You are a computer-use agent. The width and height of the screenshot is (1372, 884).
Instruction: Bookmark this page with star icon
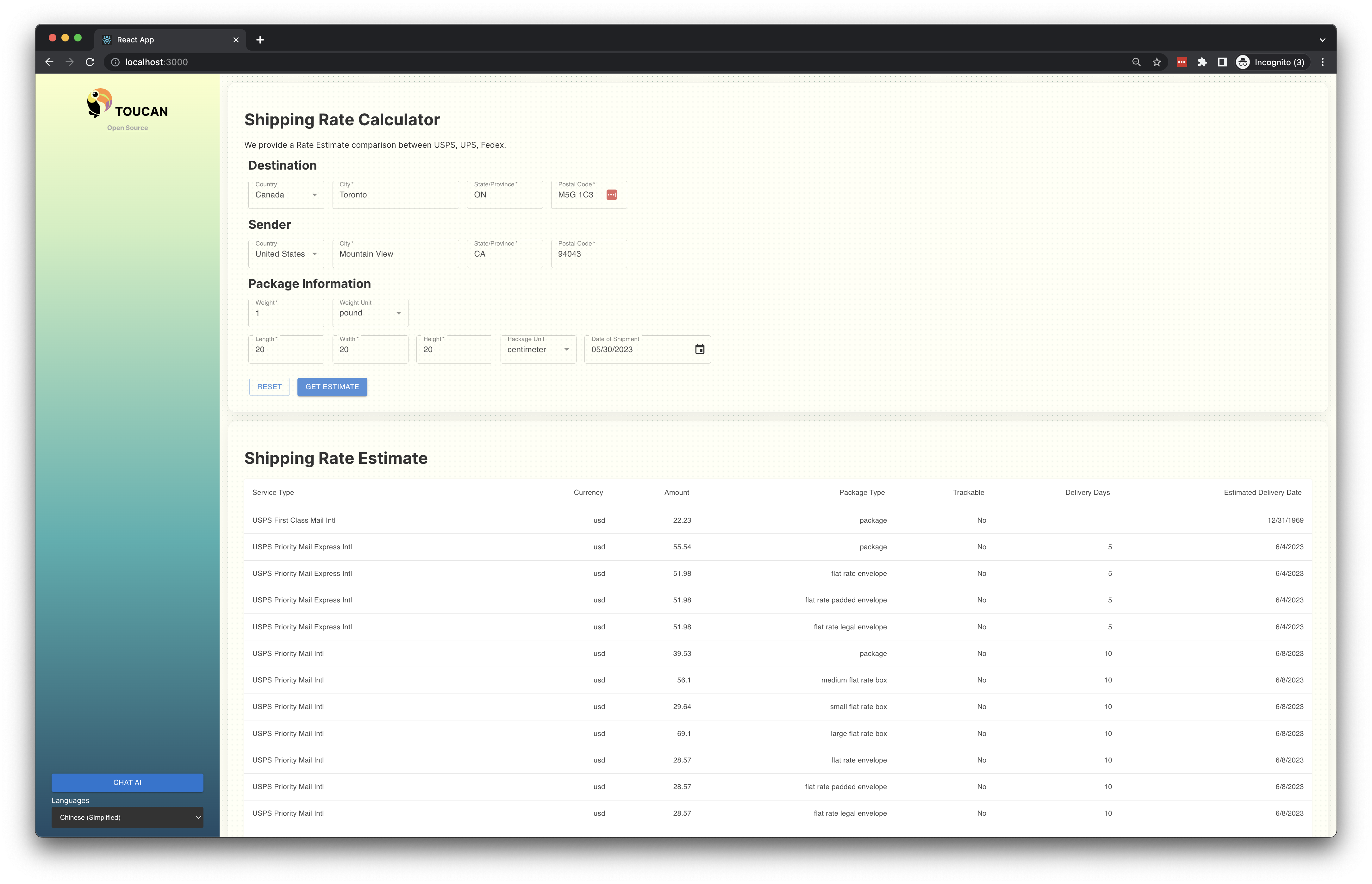(1156, 62)
